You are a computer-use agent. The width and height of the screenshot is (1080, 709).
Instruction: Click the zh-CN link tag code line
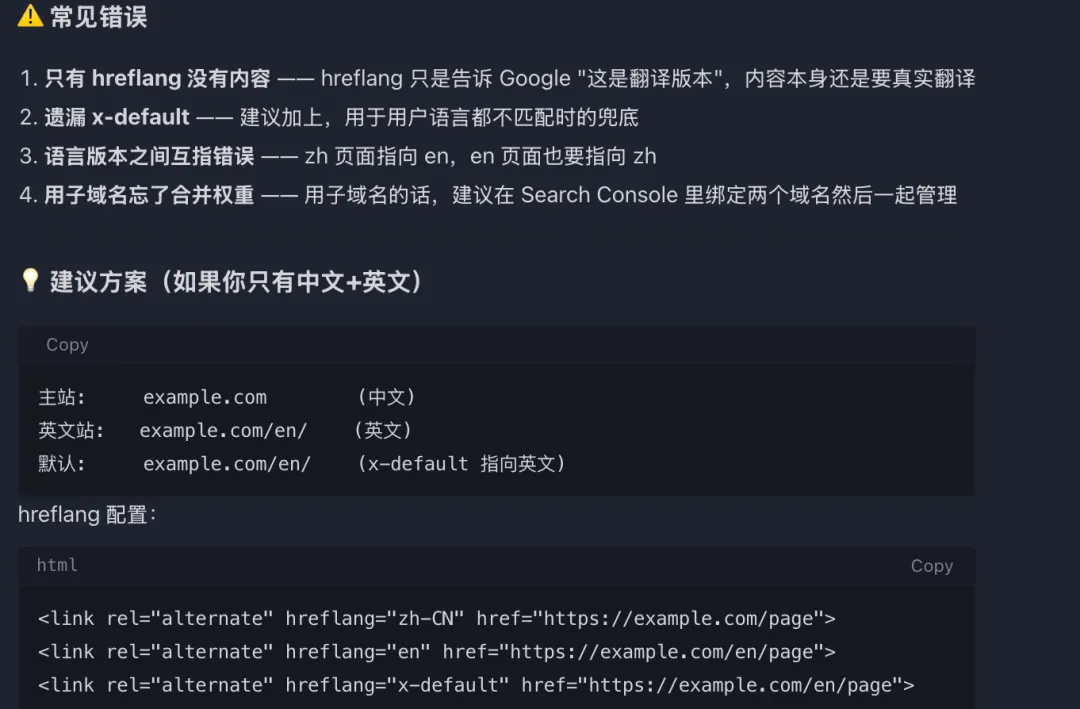pos(437,618)
